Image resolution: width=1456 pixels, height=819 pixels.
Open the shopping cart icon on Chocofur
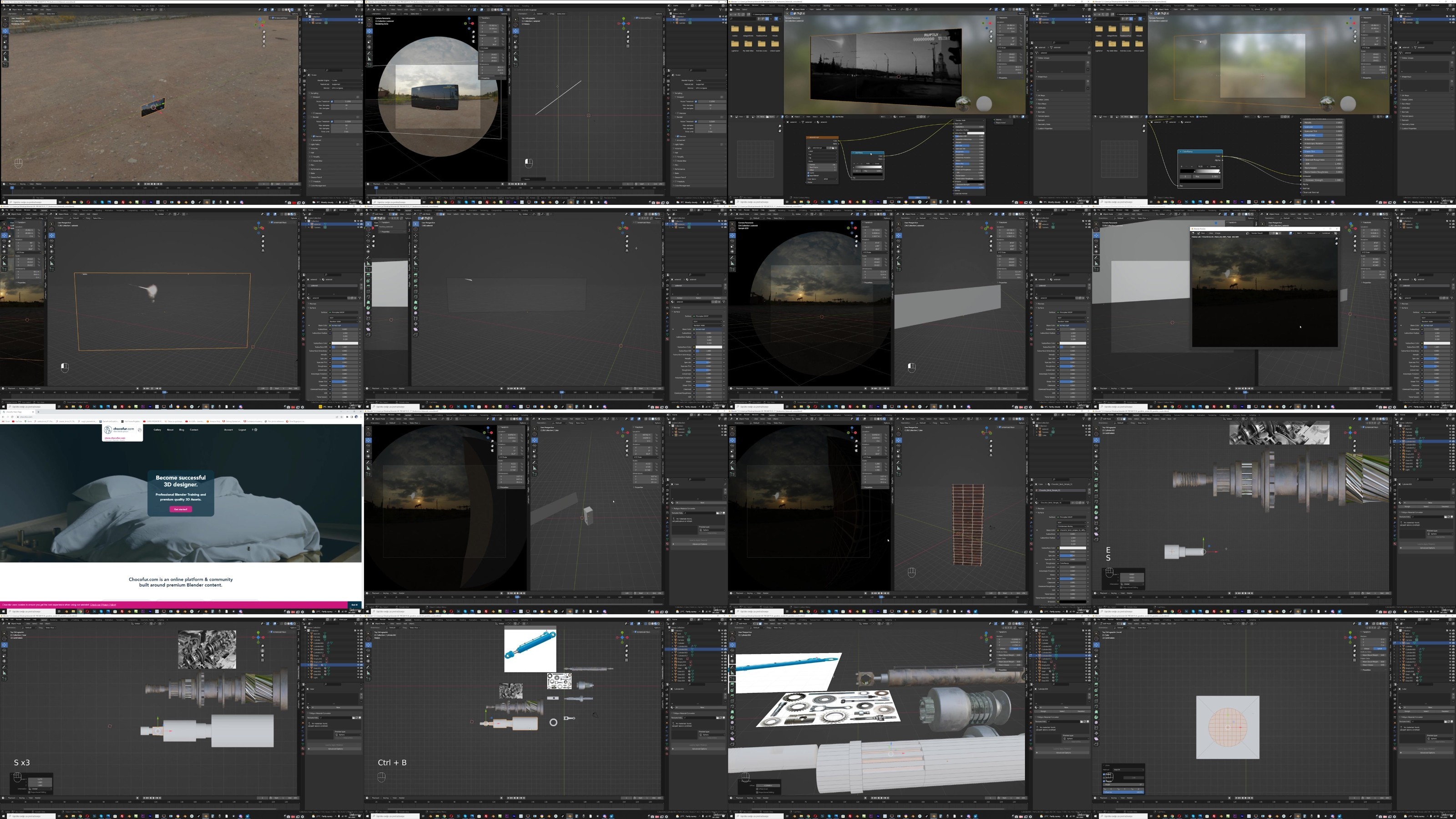click(x=256, y=430)
